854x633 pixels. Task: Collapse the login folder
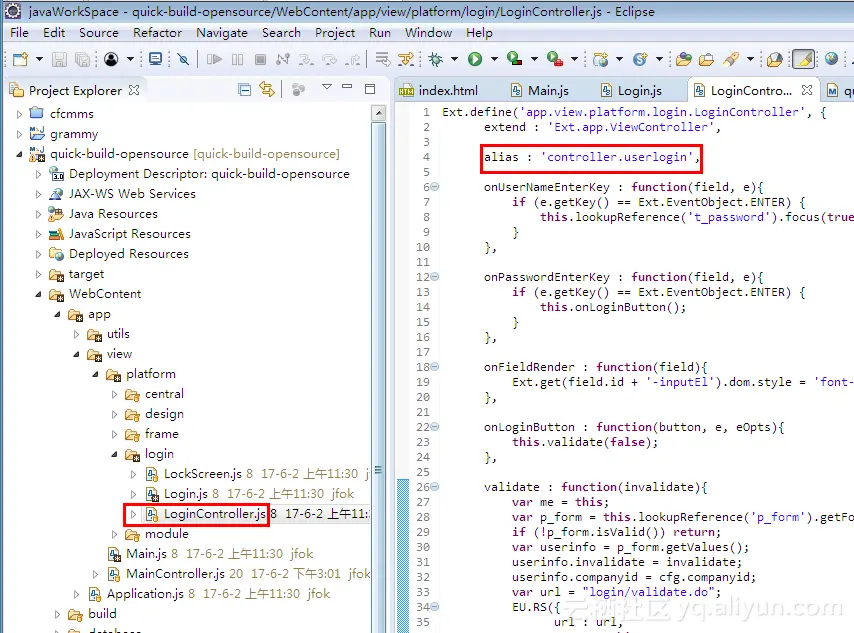coord(114,454)
